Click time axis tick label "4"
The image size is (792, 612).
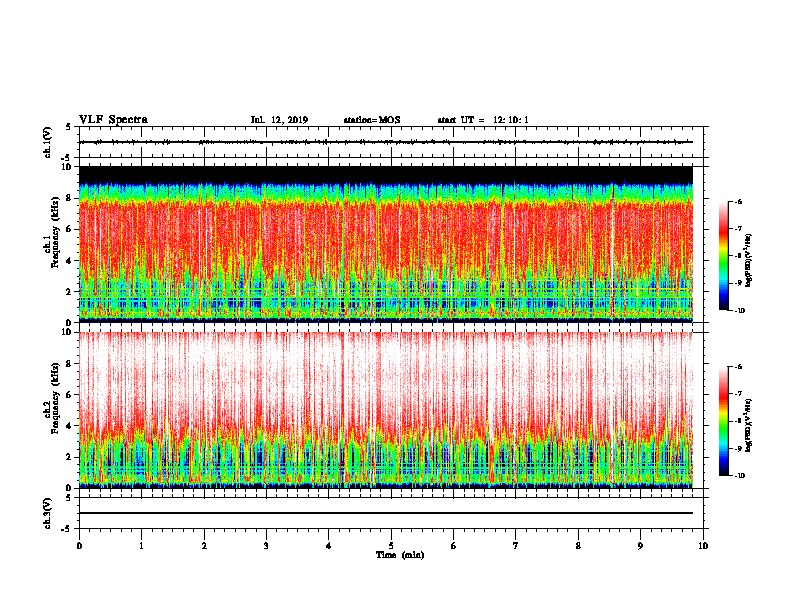pyautogui.click(x=329, y=546)
